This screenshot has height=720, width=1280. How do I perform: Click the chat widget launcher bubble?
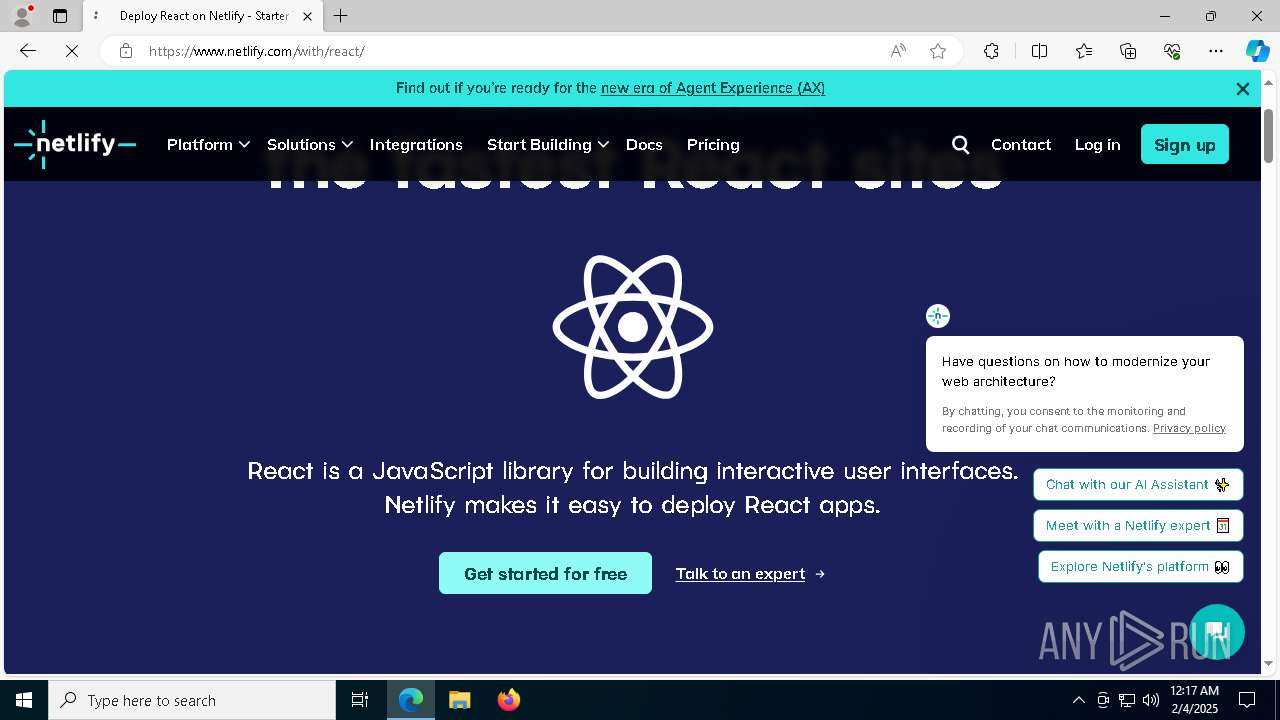1216,632
